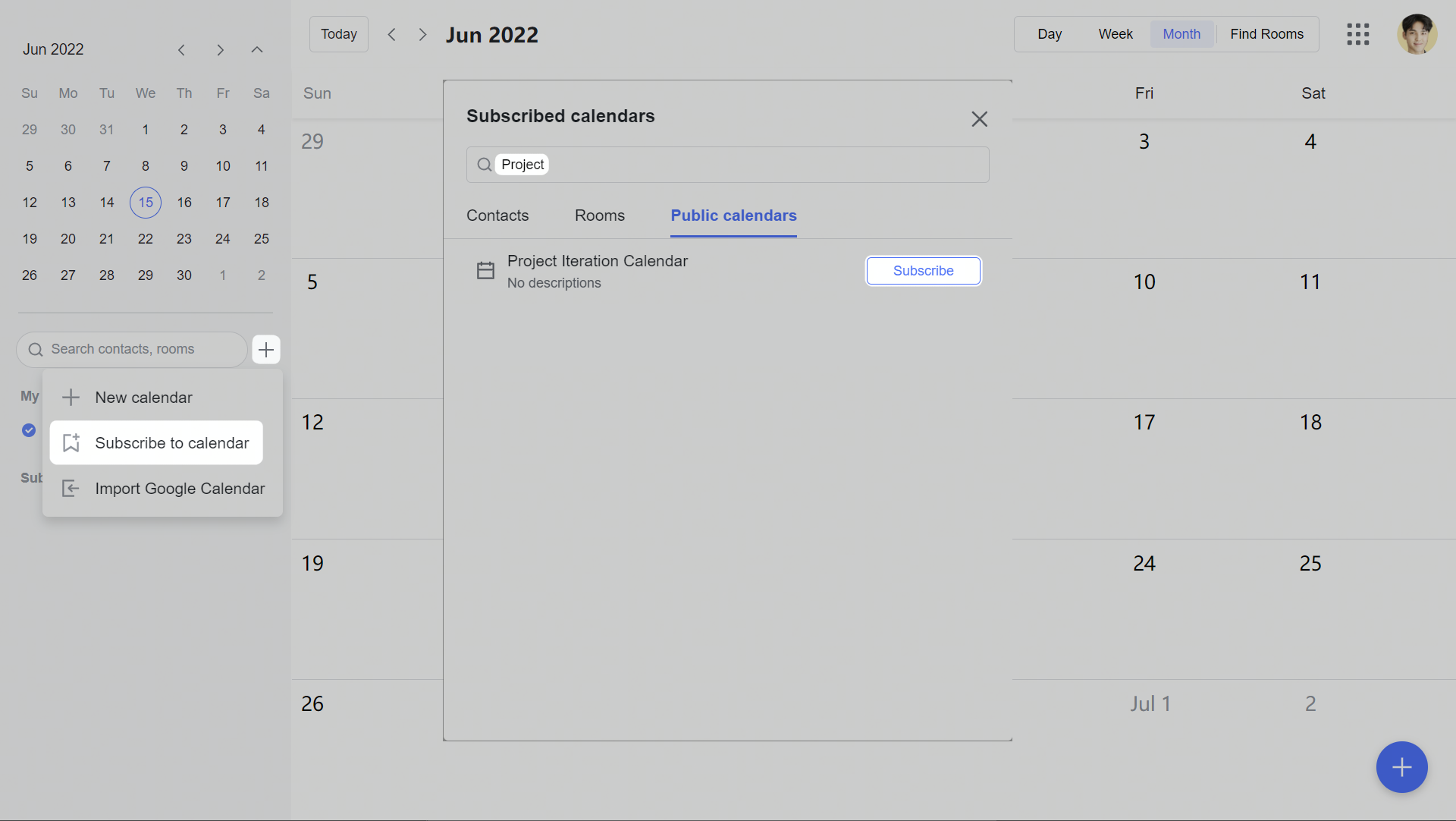Go to next month in main calendar

point(422,35)
